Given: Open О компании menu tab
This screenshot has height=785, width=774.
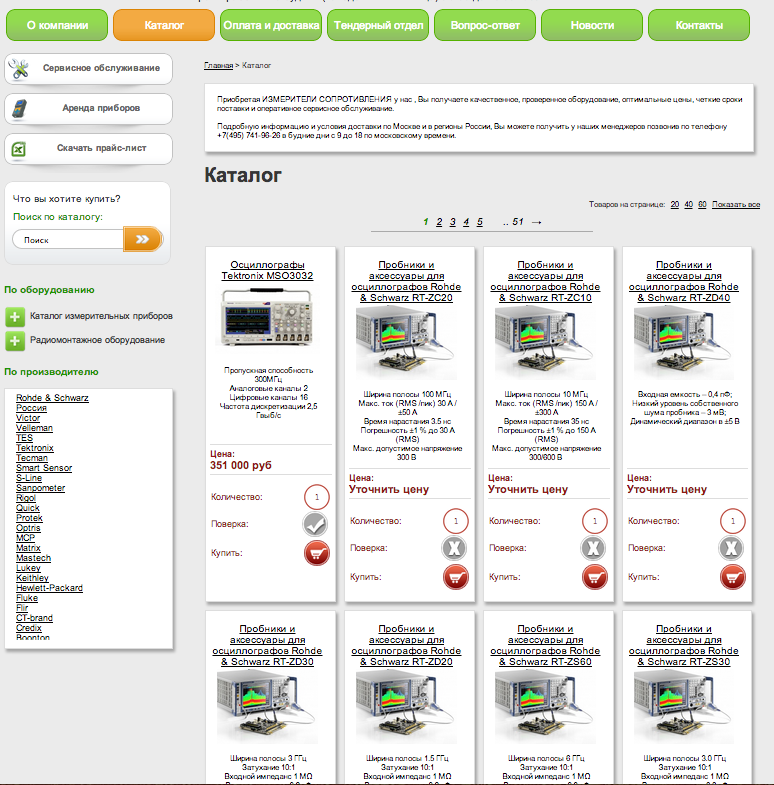Looking at the screenshot, I should pos(57,25).
